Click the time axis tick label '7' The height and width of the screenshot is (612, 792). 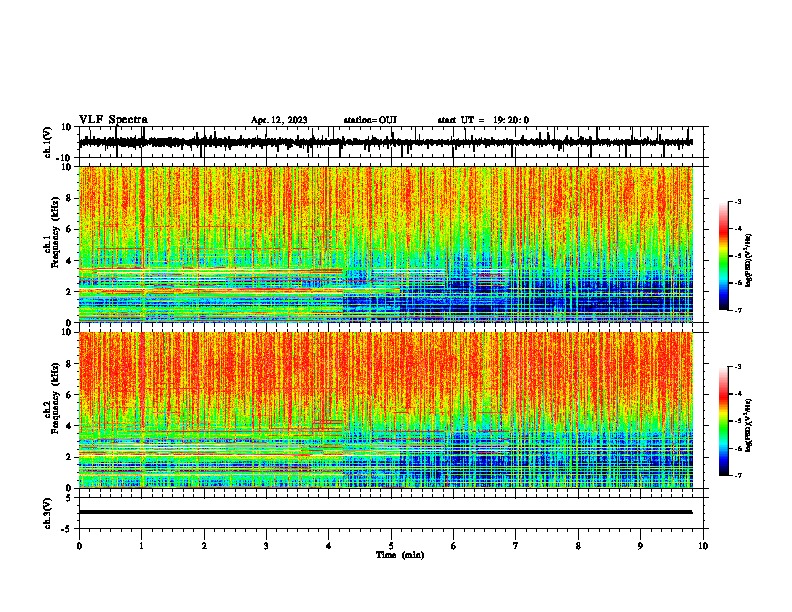(x=516, y=546)
